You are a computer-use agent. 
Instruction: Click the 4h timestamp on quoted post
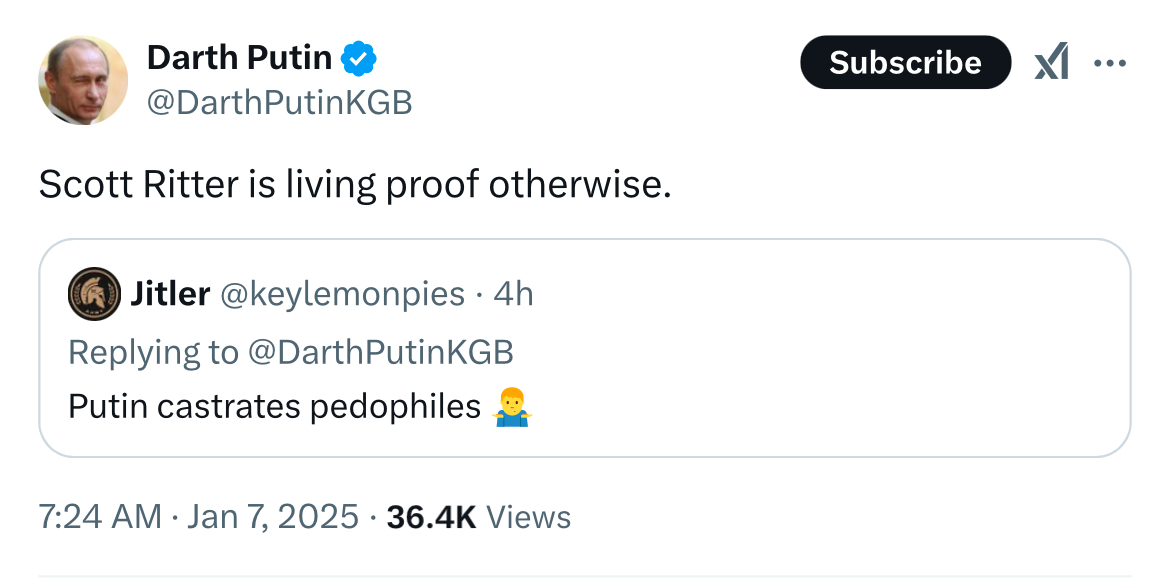click(x=513, y=294)
